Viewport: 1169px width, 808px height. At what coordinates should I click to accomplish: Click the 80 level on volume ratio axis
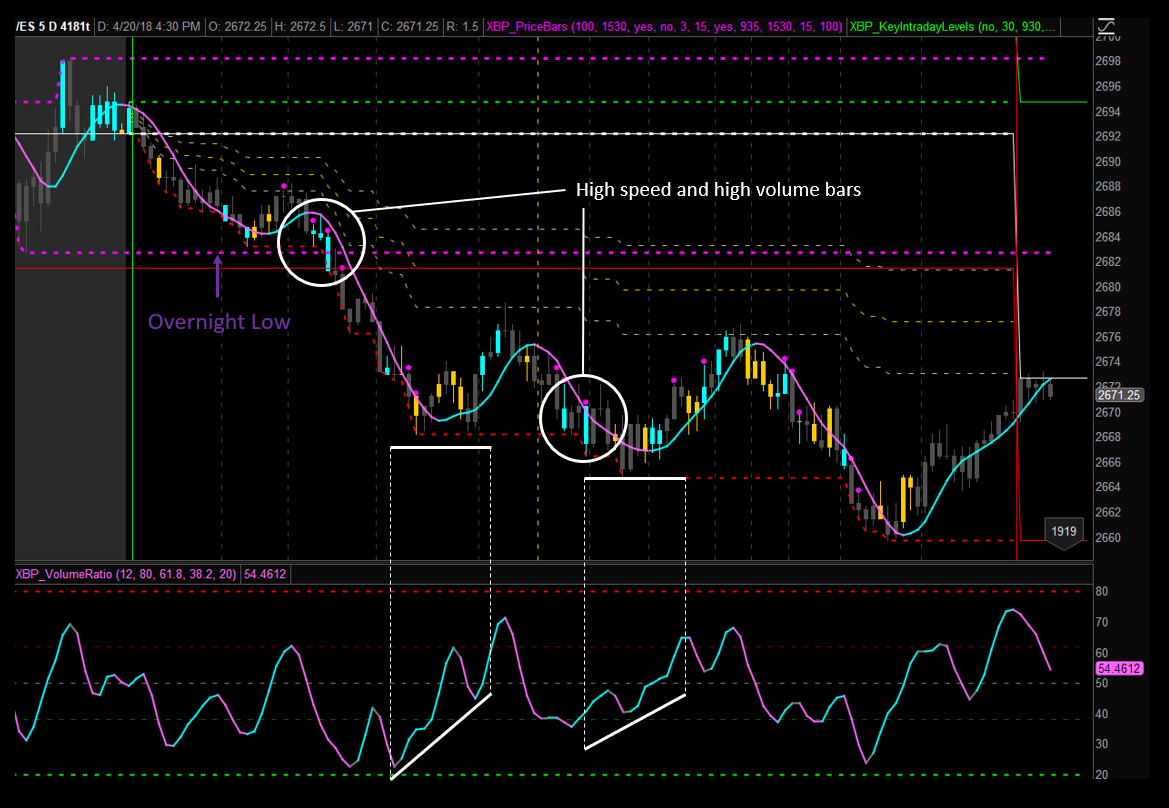point(1103,592)
